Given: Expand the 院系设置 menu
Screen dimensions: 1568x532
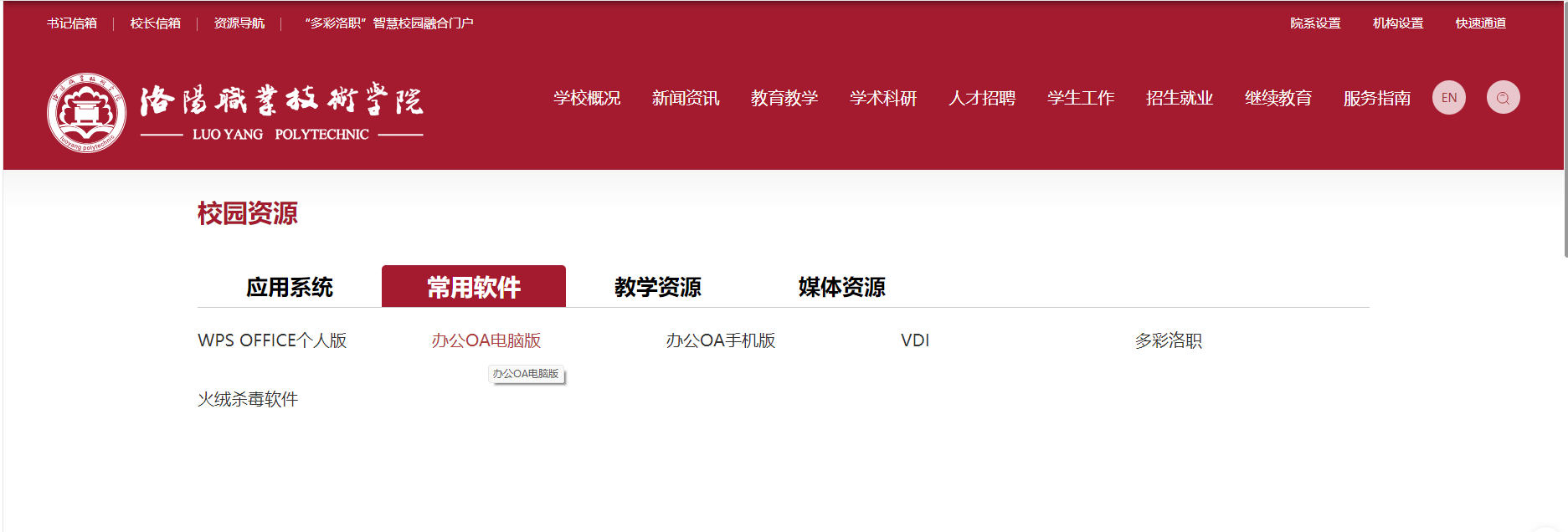Looking at the screenshot, I should (1315, 23).
